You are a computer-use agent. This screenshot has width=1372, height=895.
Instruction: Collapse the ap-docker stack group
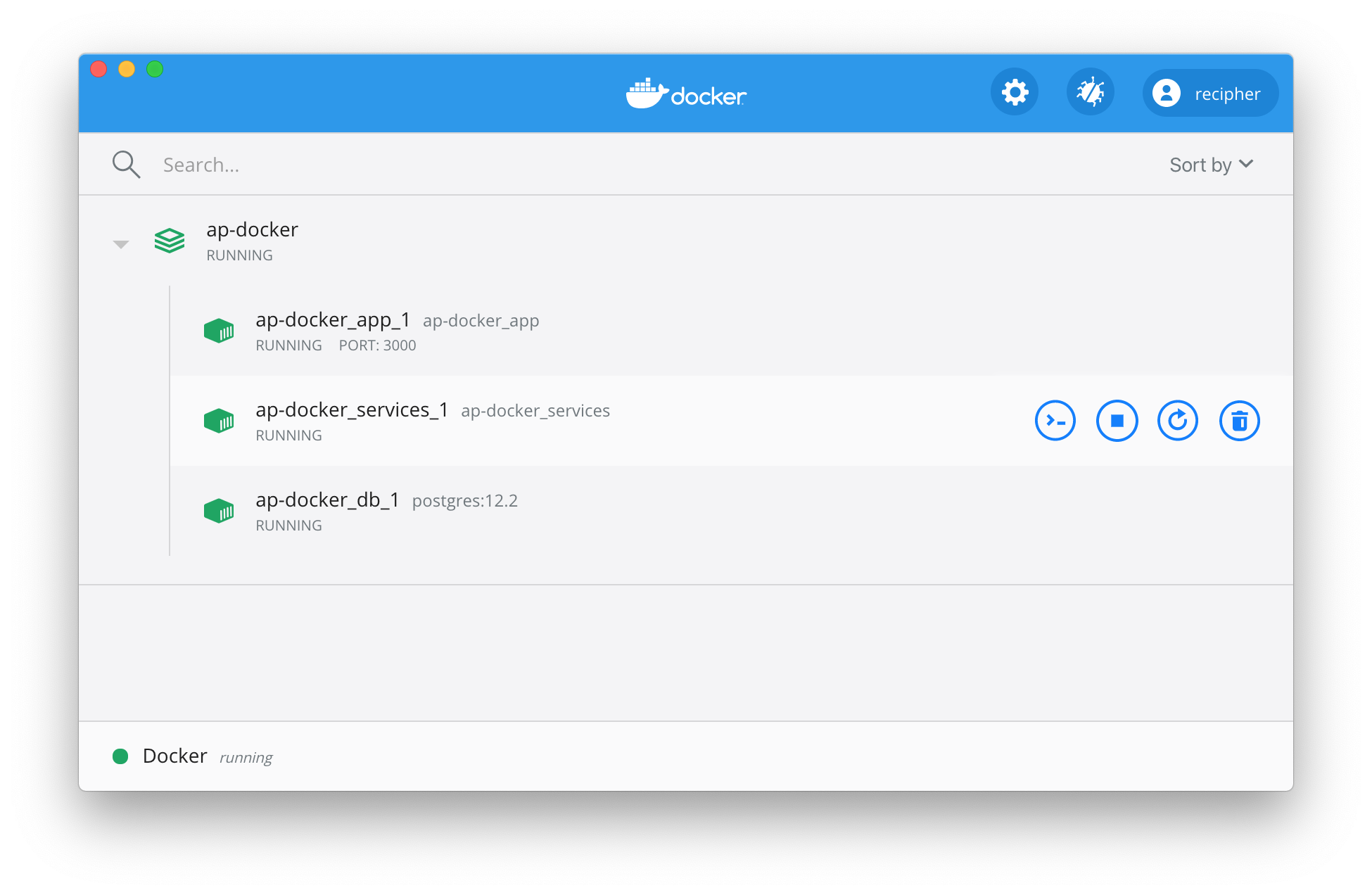[x=121, y=244]
